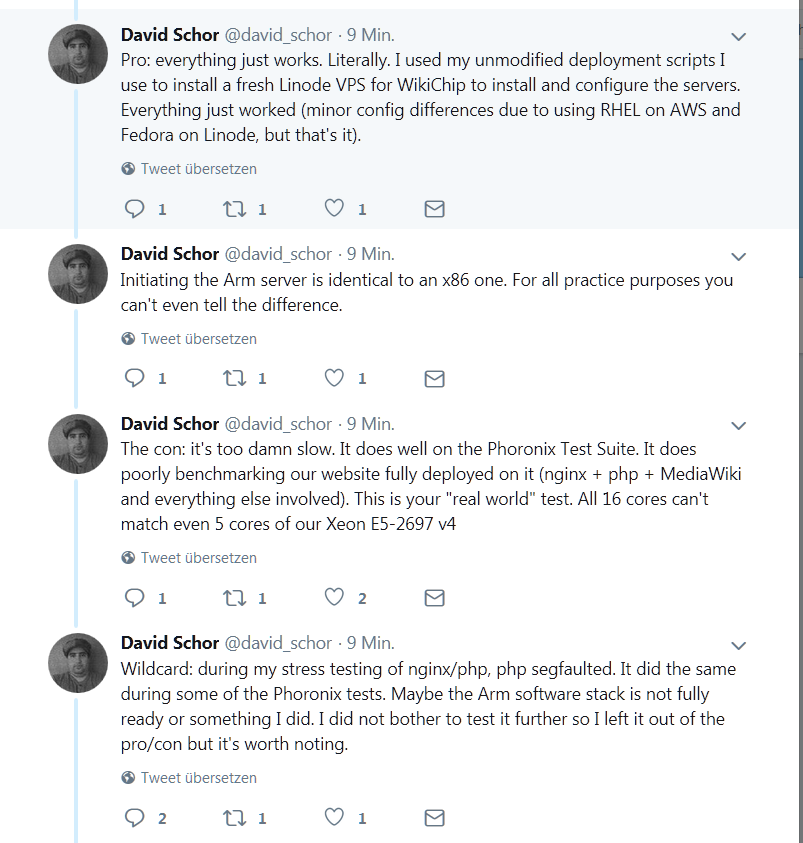Open the @david_schor handle on the 'Wildcard' tweet
This screenshot has width=803, height=843.
coord(278,643)
